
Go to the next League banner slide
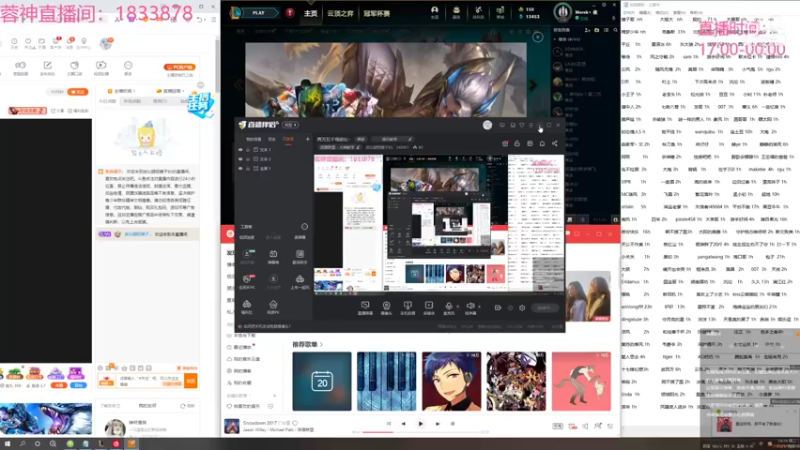tap(533, 85)
